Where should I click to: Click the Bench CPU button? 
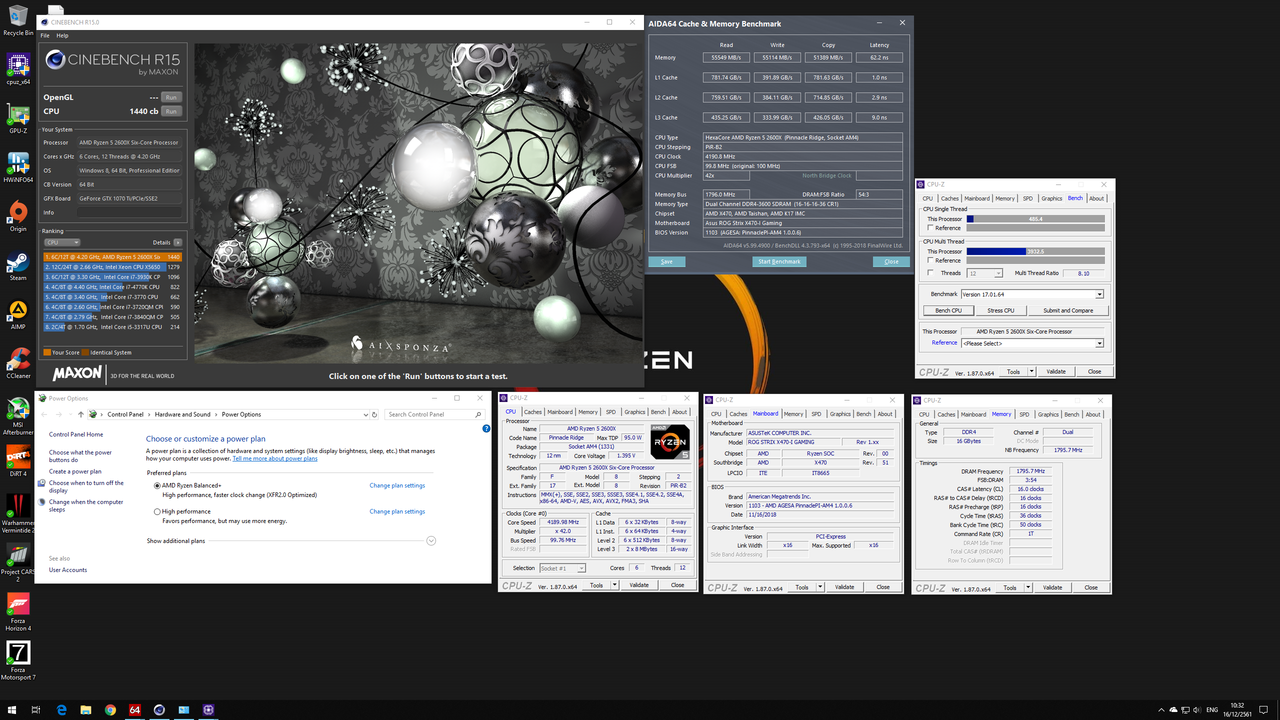click(948, 310)
